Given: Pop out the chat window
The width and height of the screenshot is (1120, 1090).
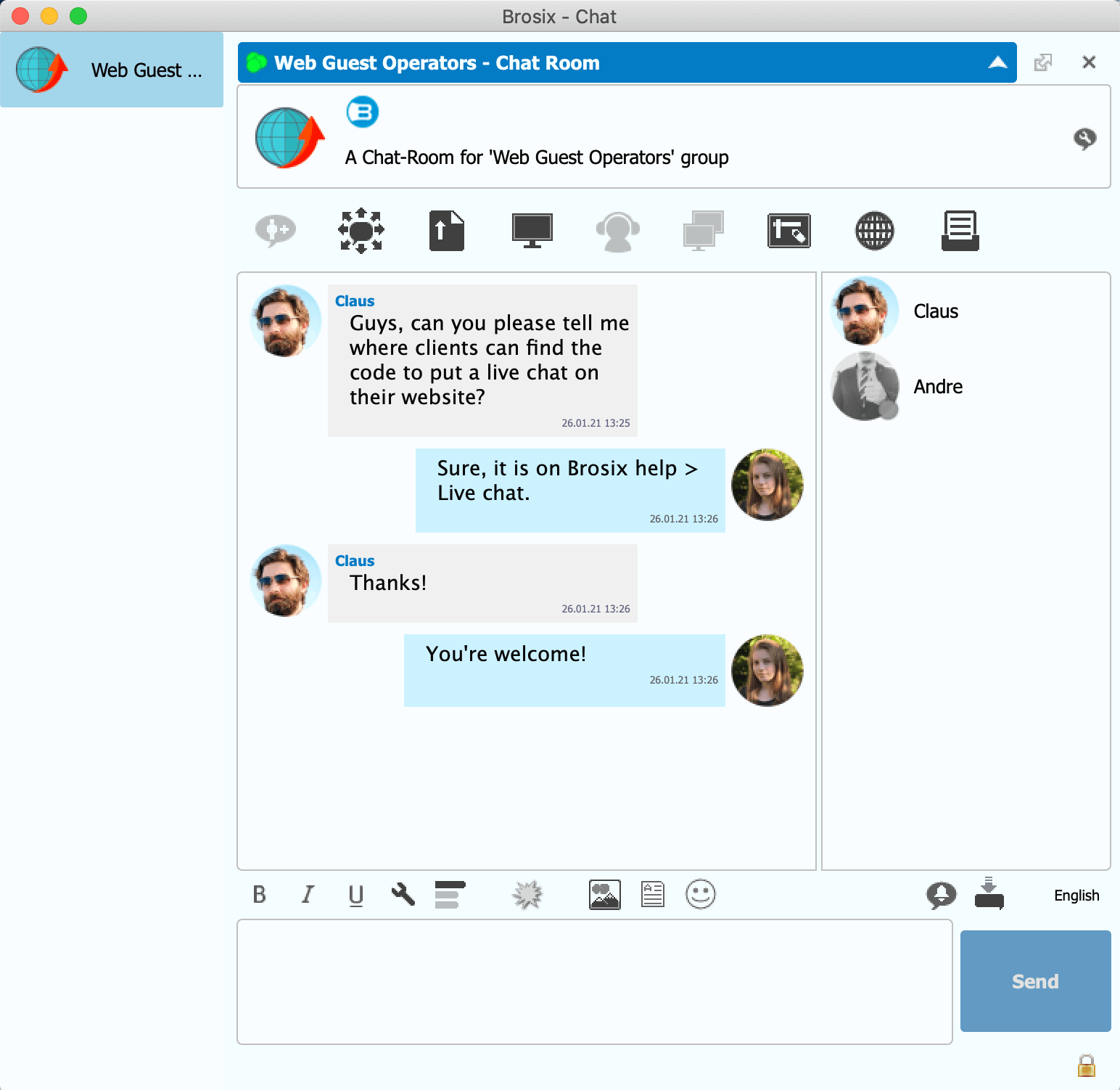Looking at the screenshot, I should pos(1042,62).
